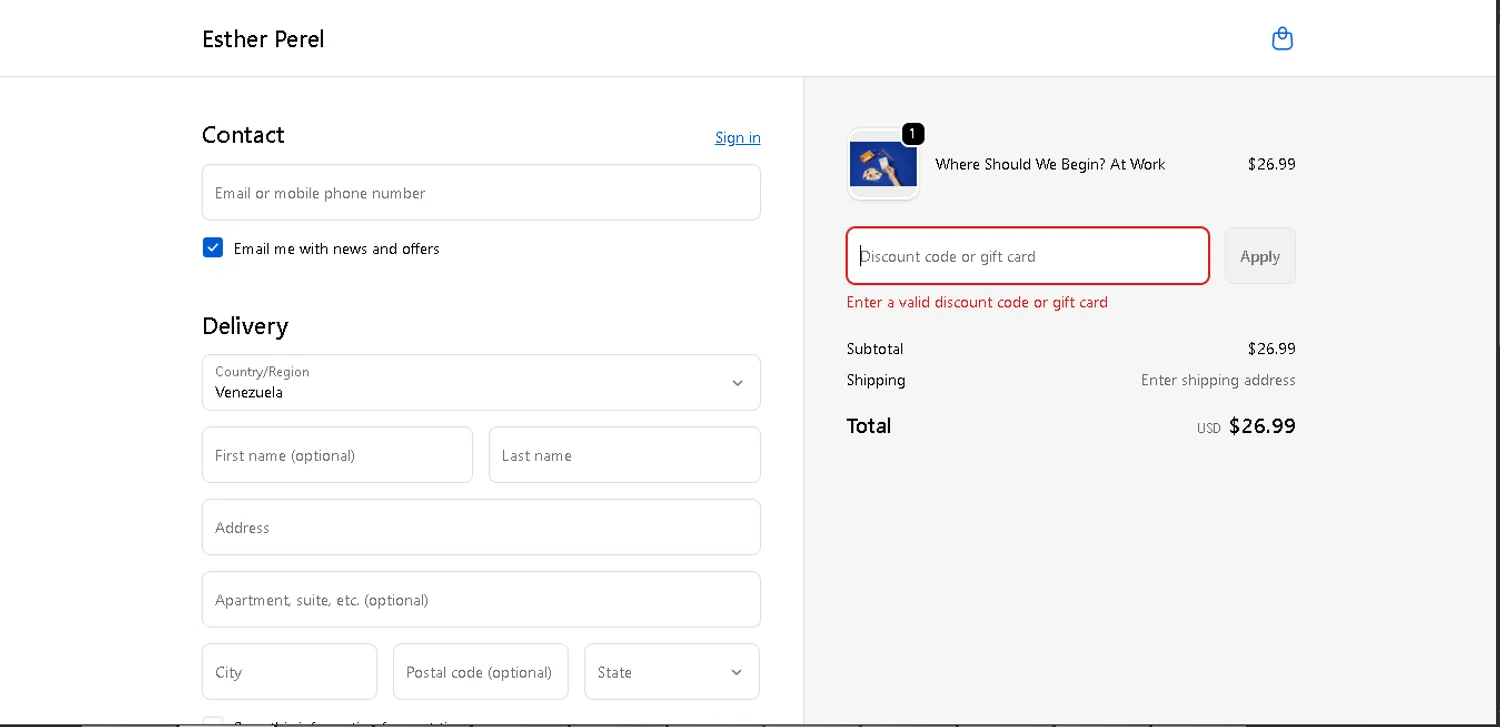Click the Email or mobile phone number field
Viewport: 1500px width, 727px height.
tap(481, 193)
